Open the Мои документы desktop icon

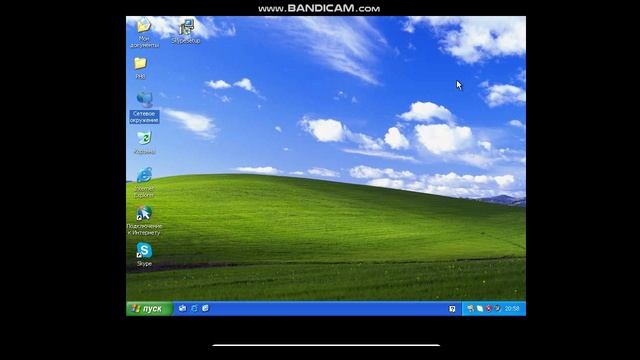tap(144, 32)
